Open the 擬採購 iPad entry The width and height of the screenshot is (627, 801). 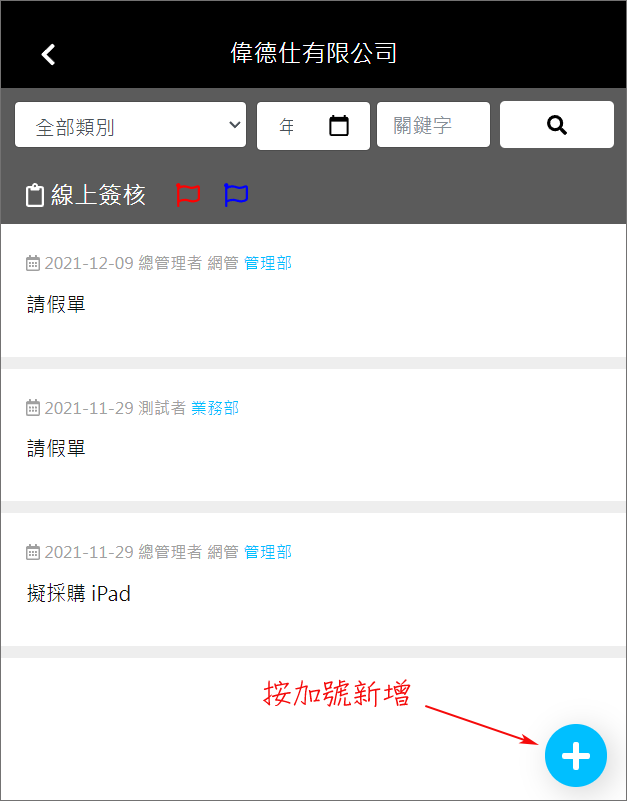tap(313, 580)
